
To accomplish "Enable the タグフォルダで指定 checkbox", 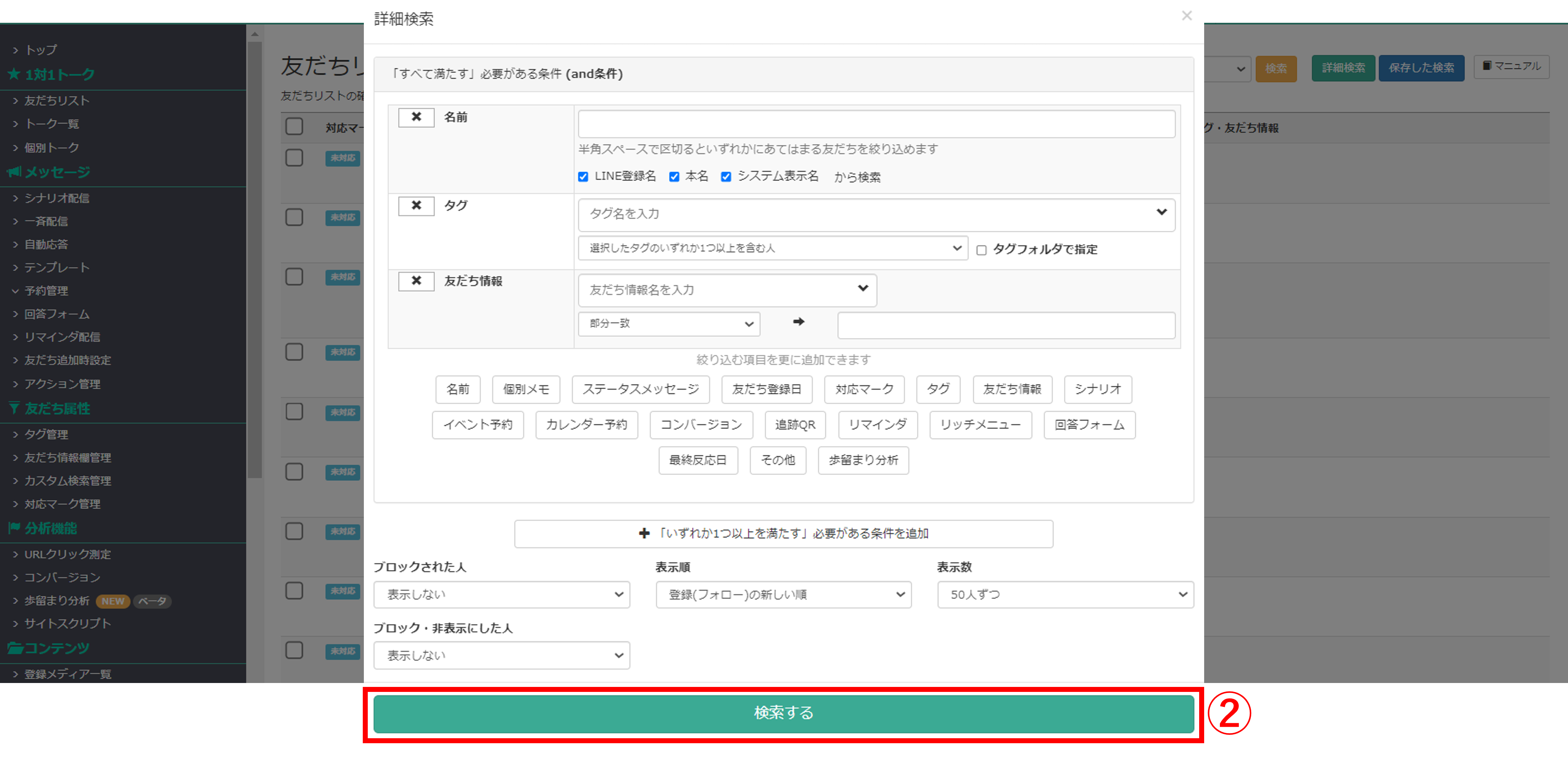I will (x=981, y=250).
